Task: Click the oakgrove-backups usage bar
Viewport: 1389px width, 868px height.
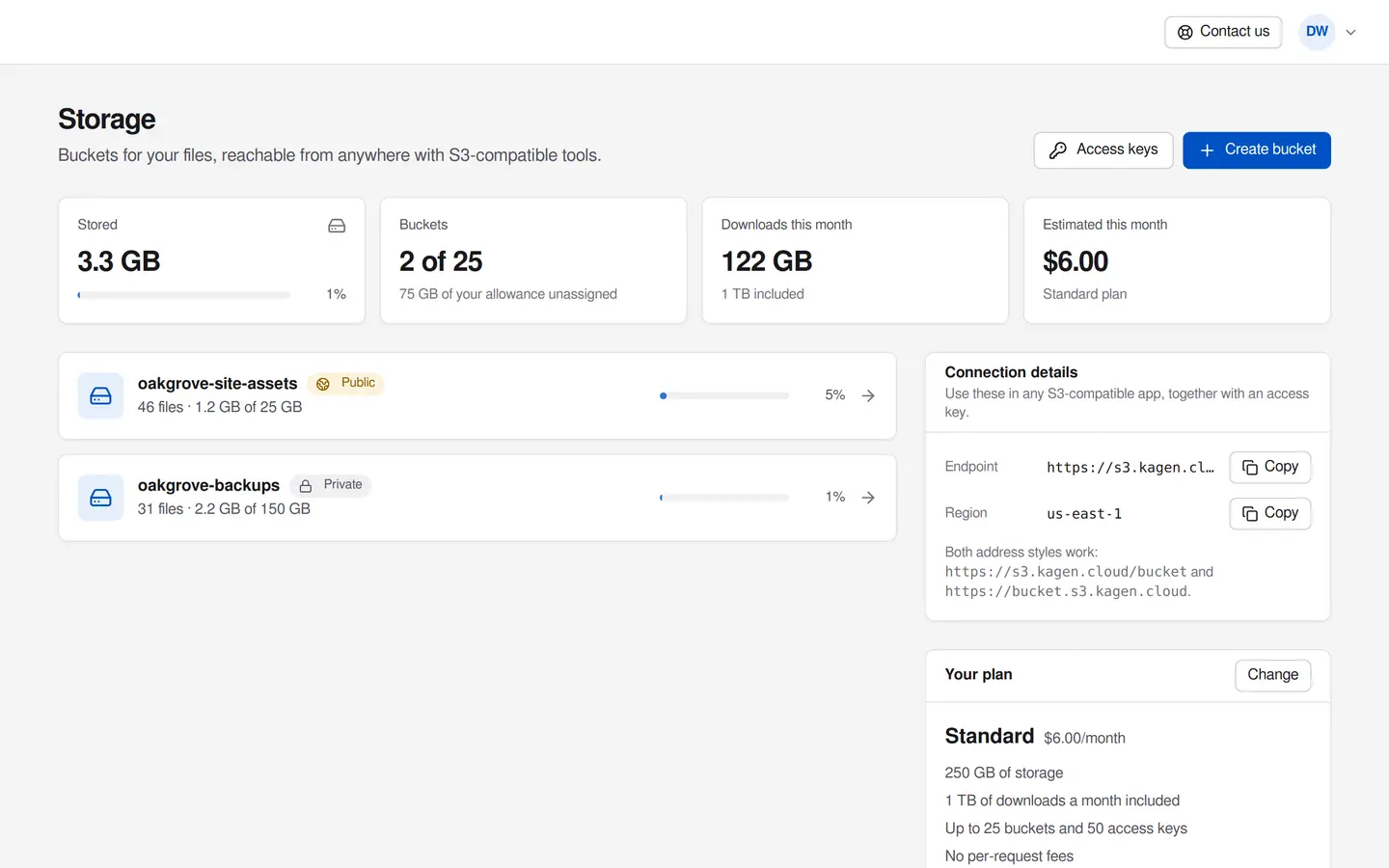Action: tap(724, 498)
